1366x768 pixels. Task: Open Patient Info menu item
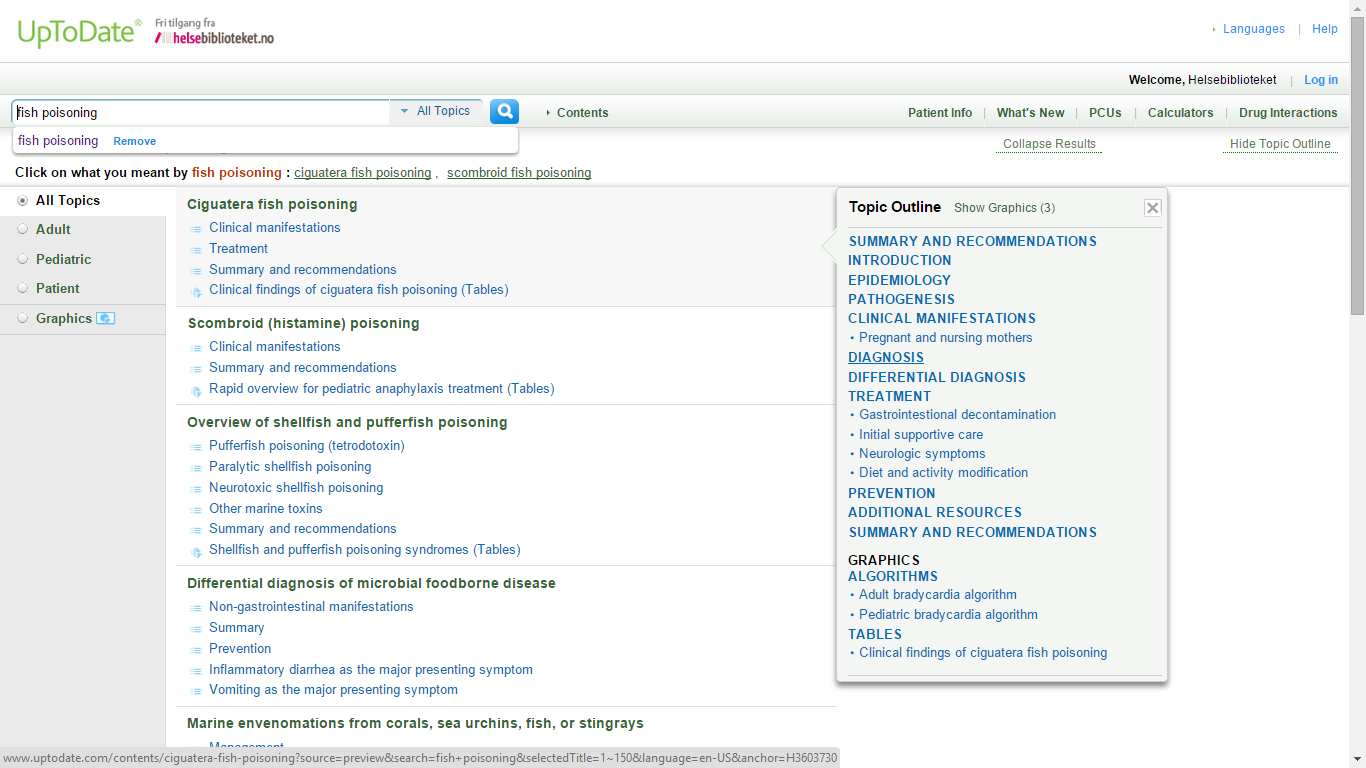click(x=940, y=113)
